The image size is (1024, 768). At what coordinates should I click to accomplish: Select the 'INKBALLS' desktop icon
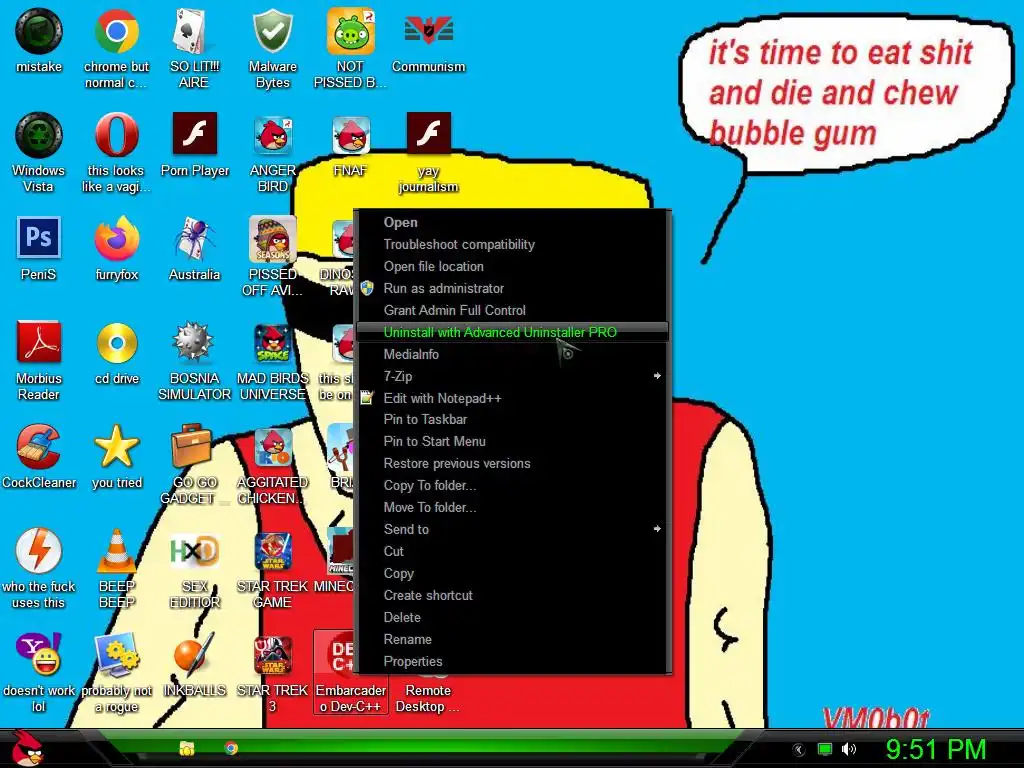pos(194,654)
